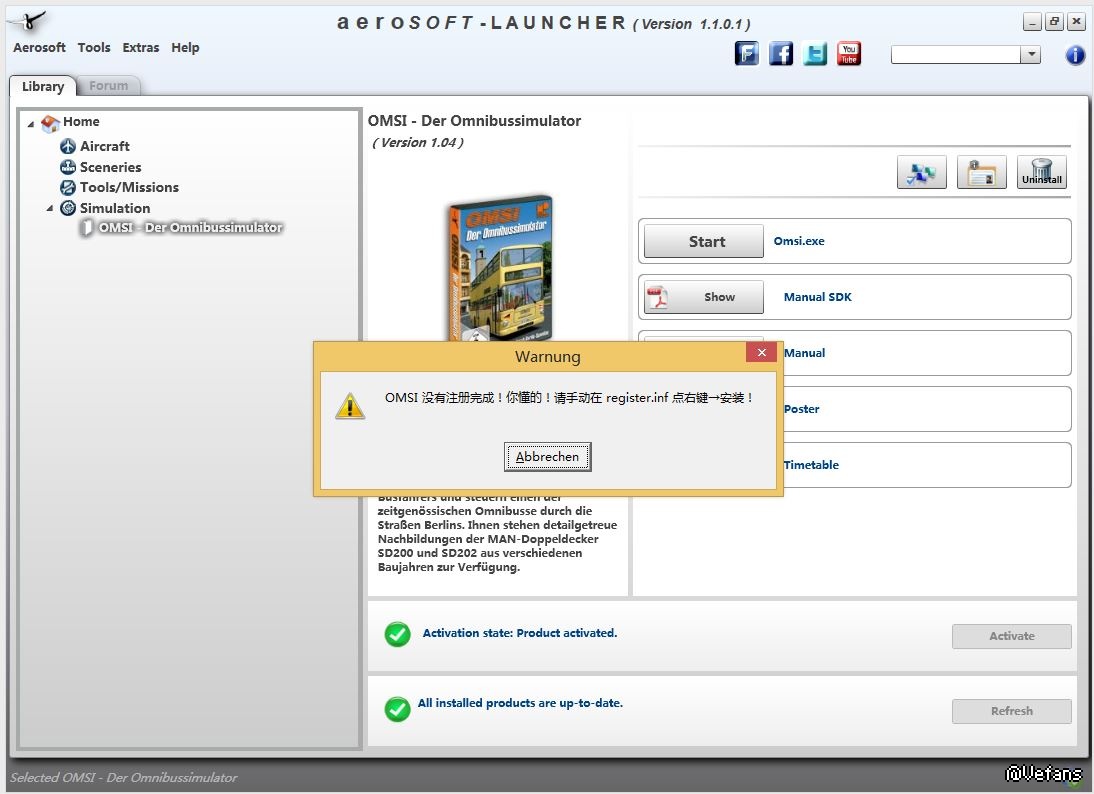Select Home in the library tree
The height and width of the screenshot is (794, 1094).
click(81, 121)
